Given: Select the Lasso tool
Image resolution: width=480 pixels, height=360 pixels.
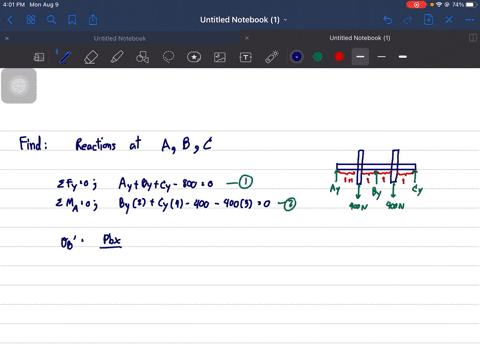Looking at the screenshot, I should click(x=168, y=57).
